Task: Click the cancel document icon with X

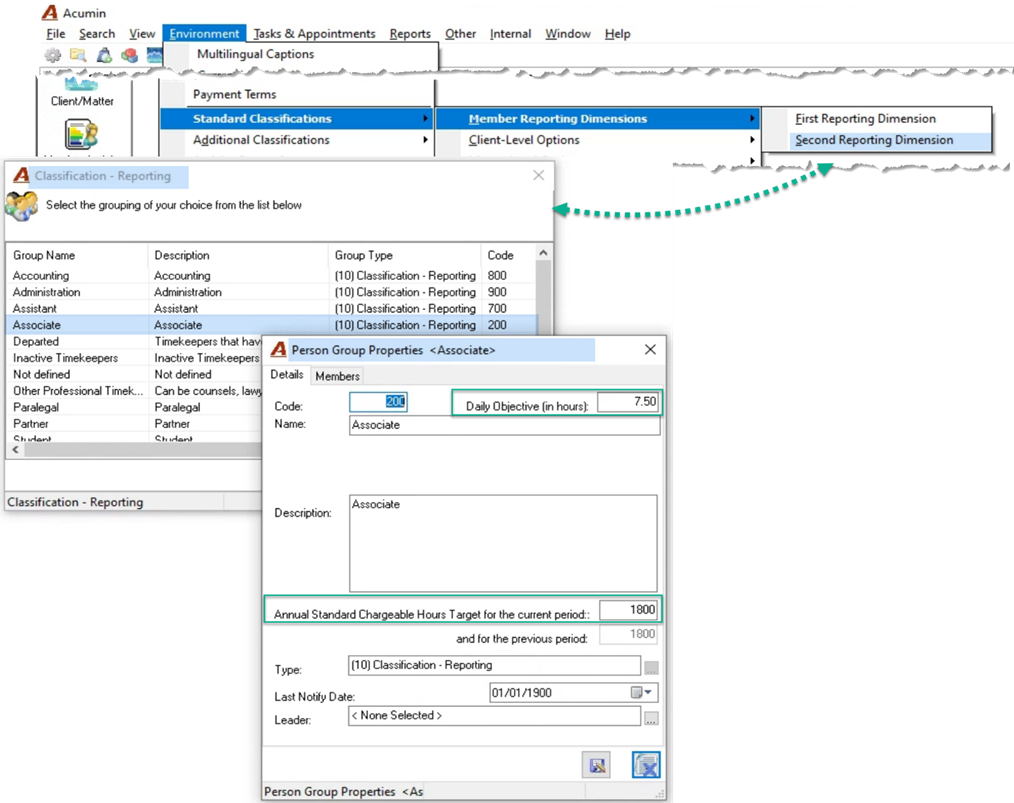Action: click(646, 766)
